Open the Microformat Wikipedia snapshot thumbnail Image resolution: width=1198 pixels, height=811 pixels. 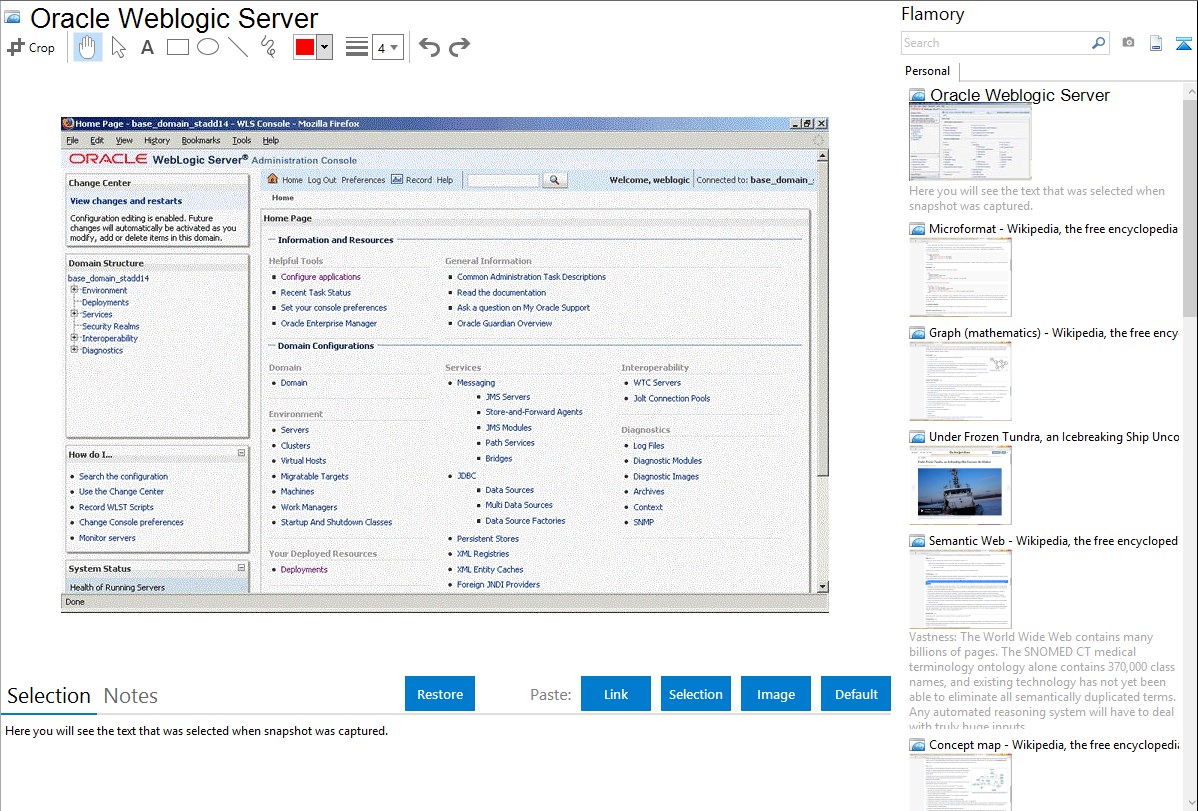coord(960,277)
